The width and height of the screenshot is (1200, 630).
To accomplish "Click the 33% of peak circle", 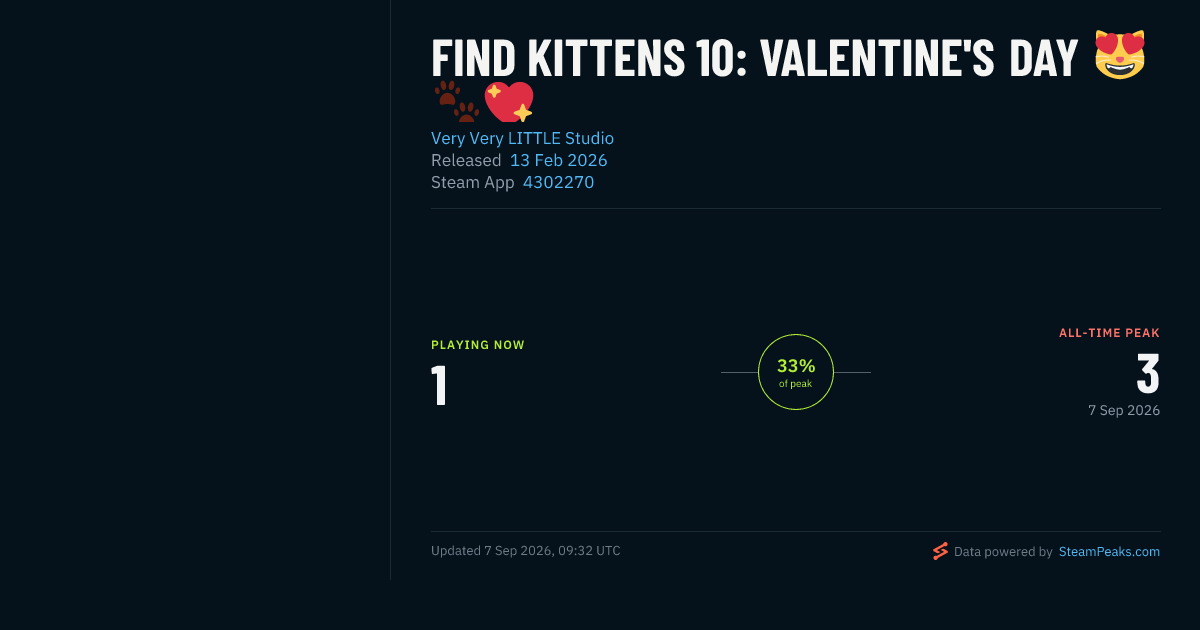I will (796, 372).
